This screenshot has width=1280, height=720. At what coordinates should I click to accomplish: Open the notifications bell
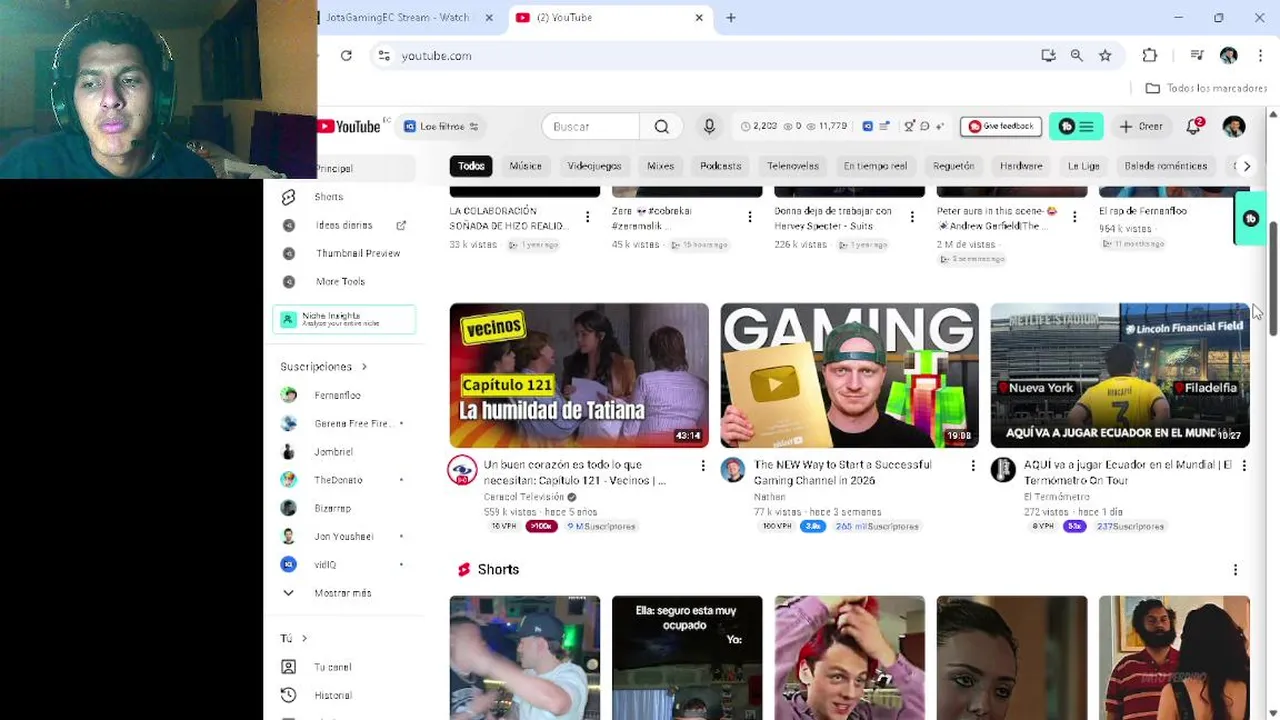coord(1194,126)
